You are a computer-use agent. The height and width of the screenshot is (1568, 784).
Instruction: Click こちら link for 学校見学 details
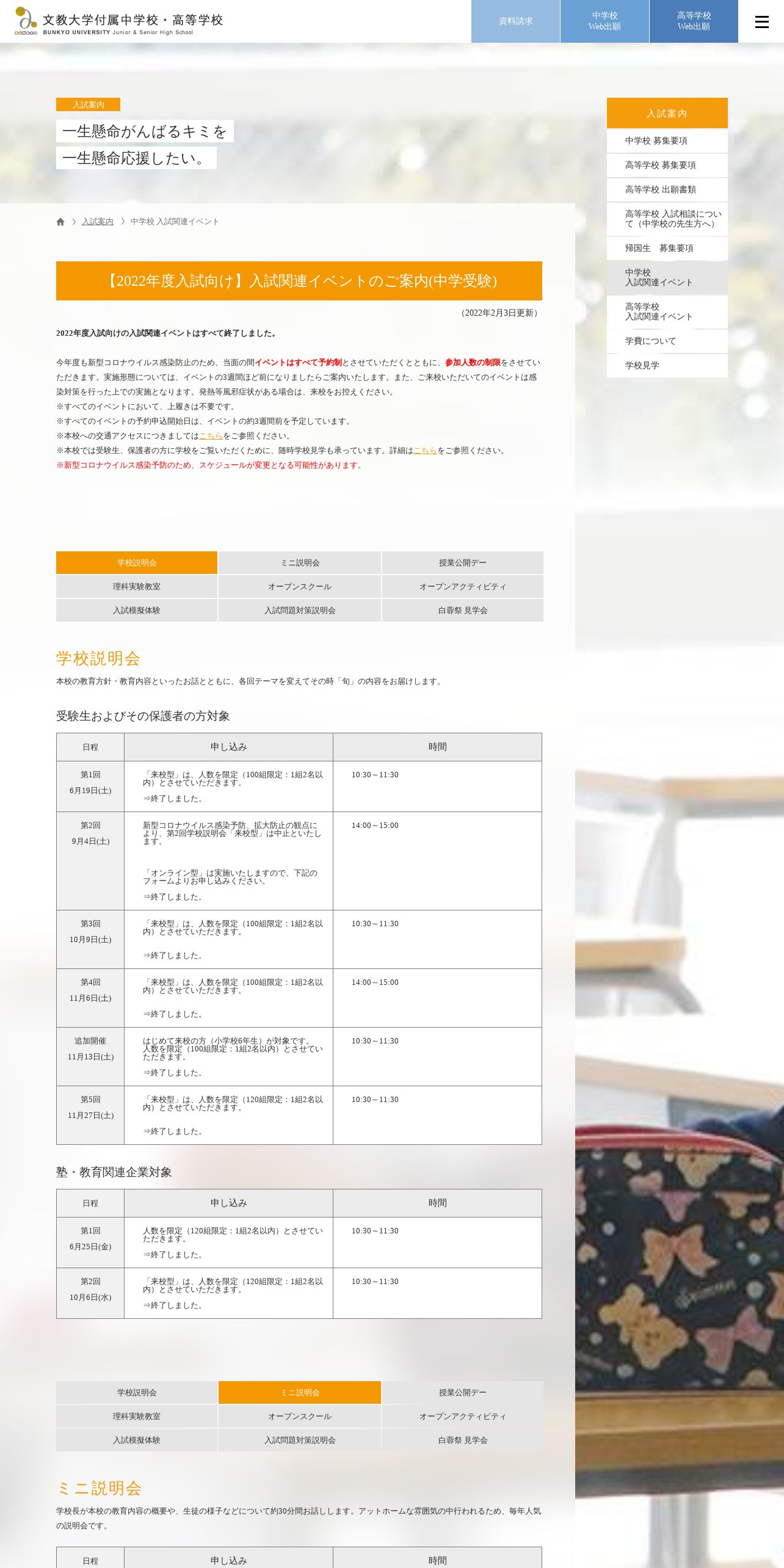click(x=425, y=451)
